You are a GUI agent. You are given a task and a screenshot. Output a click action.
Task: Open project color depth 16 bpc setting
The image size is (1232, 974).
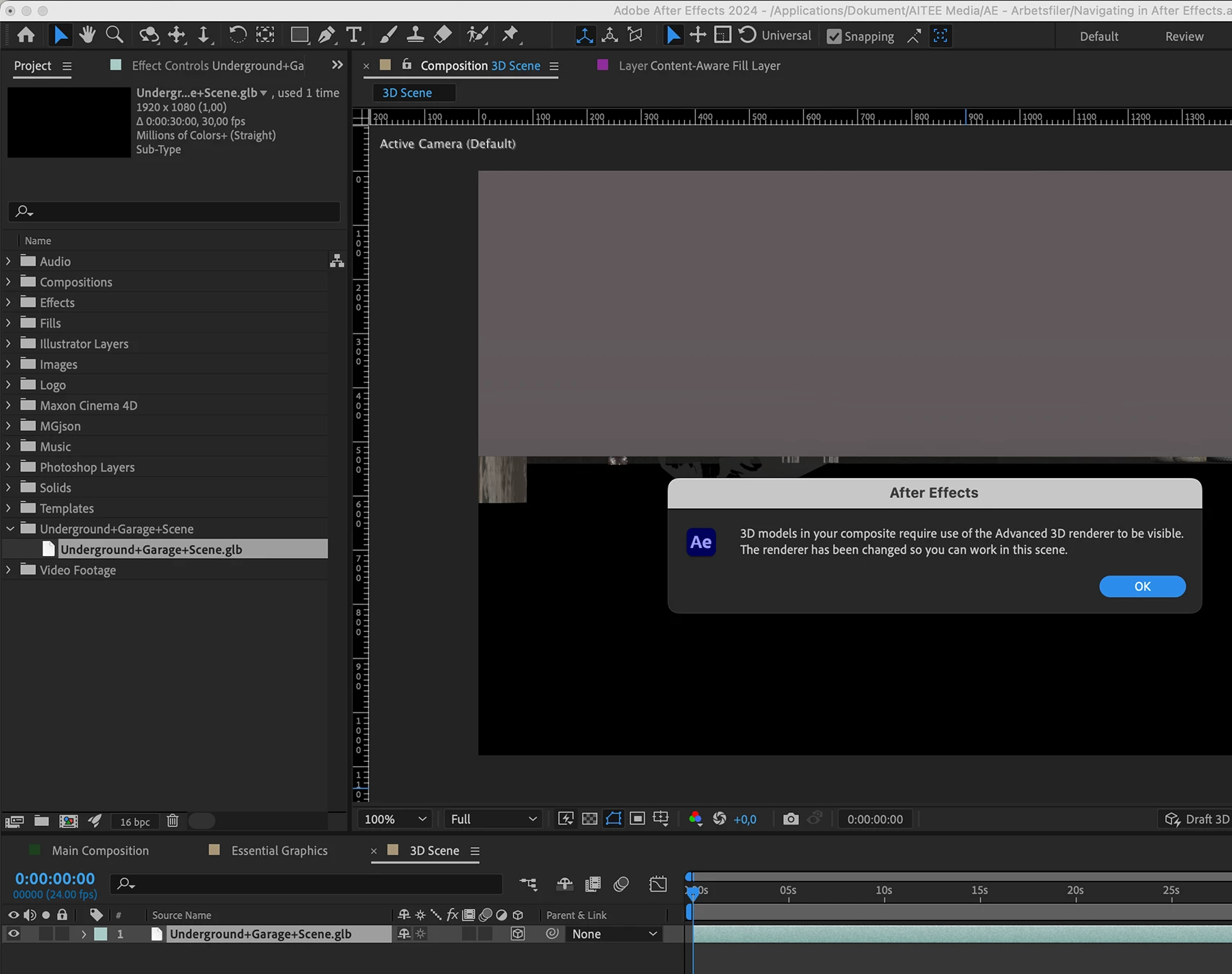(135, 822)
